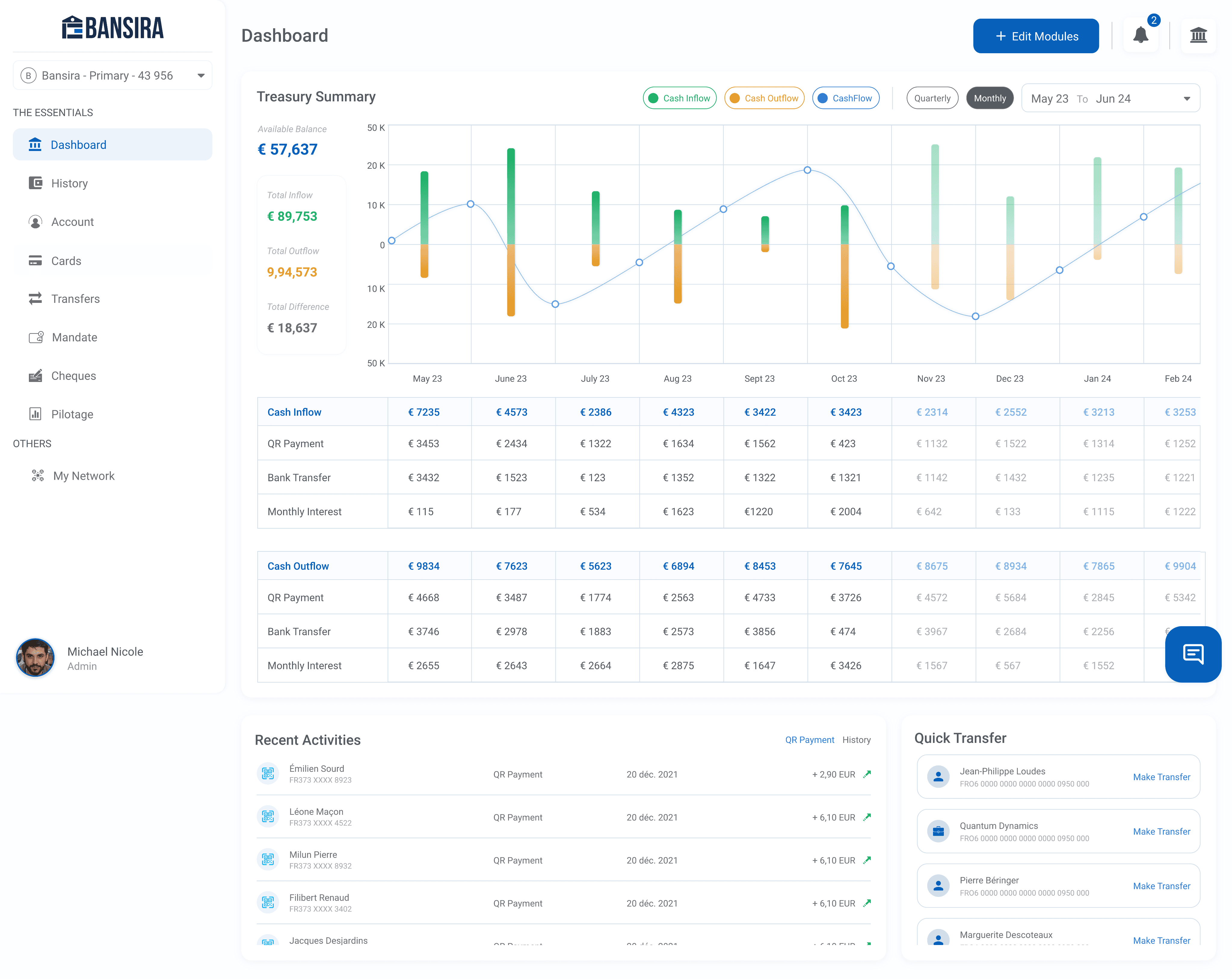
Task: Click arrow icon on Filibert Renaud transaction
Action: (866, 902)
